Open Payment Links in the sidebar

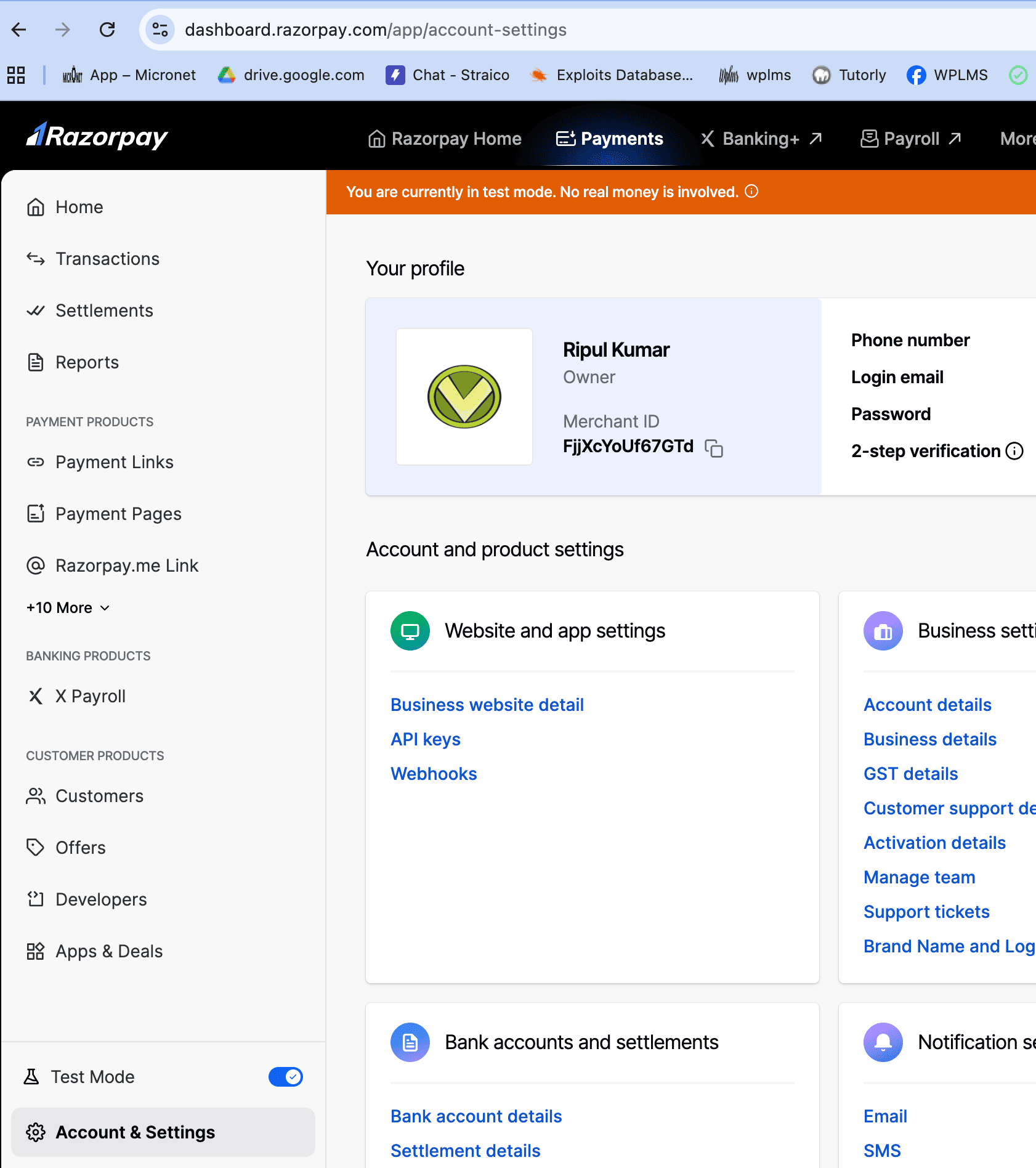click(163, 462)
